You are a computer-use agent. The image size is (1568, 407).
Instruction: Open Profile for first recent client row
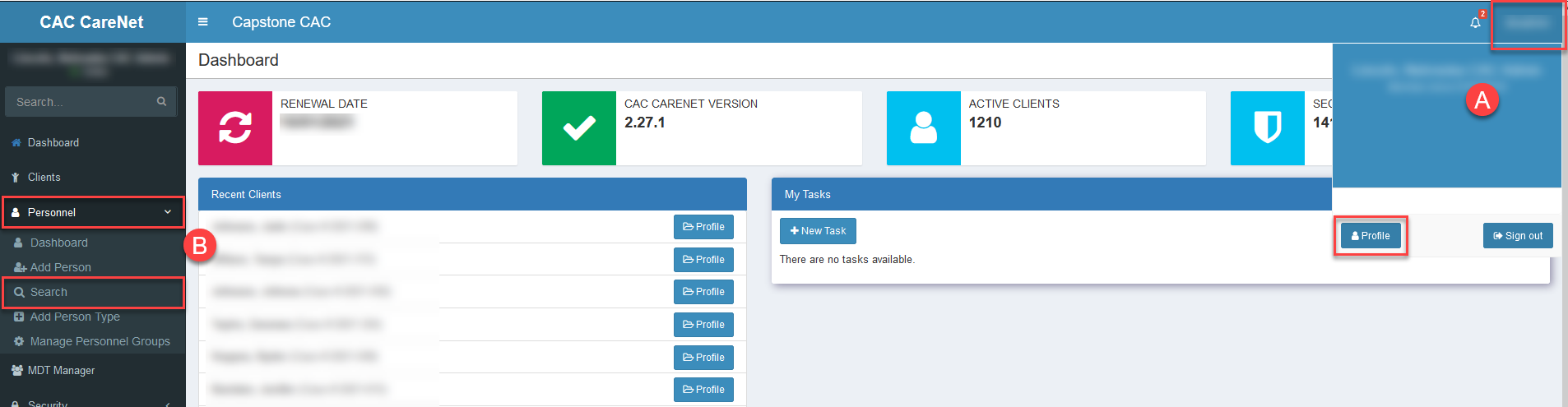(703, 227)
